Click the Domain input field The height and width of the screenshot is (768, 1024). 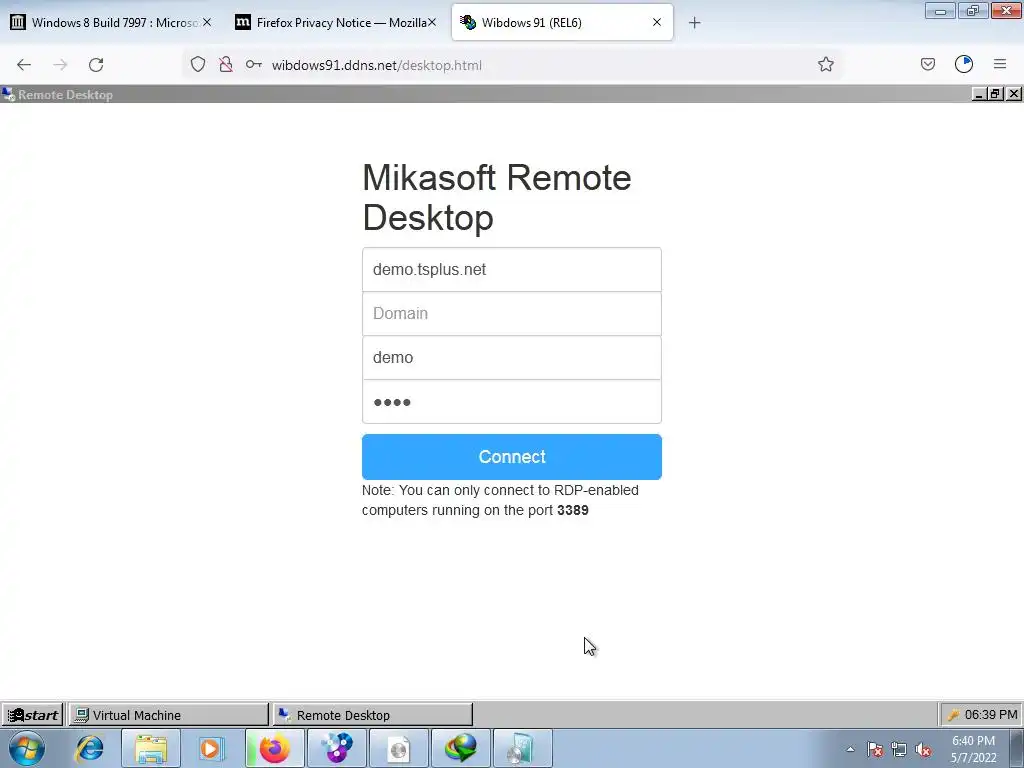(x=511, y=313)
